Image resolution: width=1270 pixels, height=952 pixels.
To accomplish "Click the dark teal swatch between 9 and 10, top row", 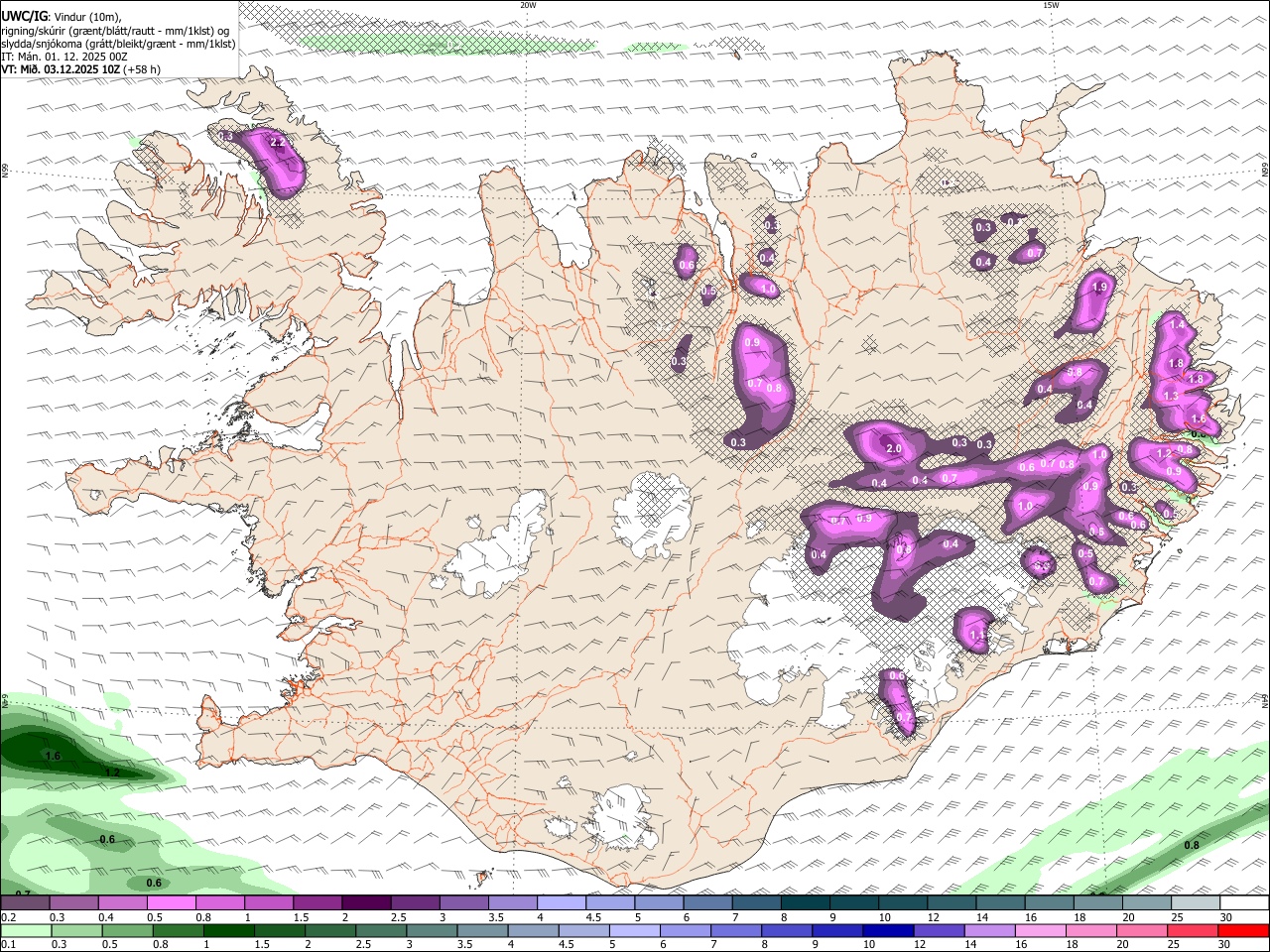I will pyautogui.click(x=853, y=903).
